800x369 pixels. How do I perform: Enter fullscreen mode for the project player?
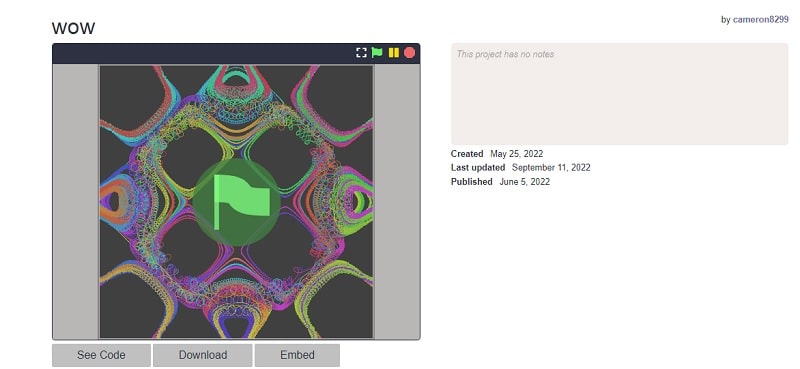(361, 53)
